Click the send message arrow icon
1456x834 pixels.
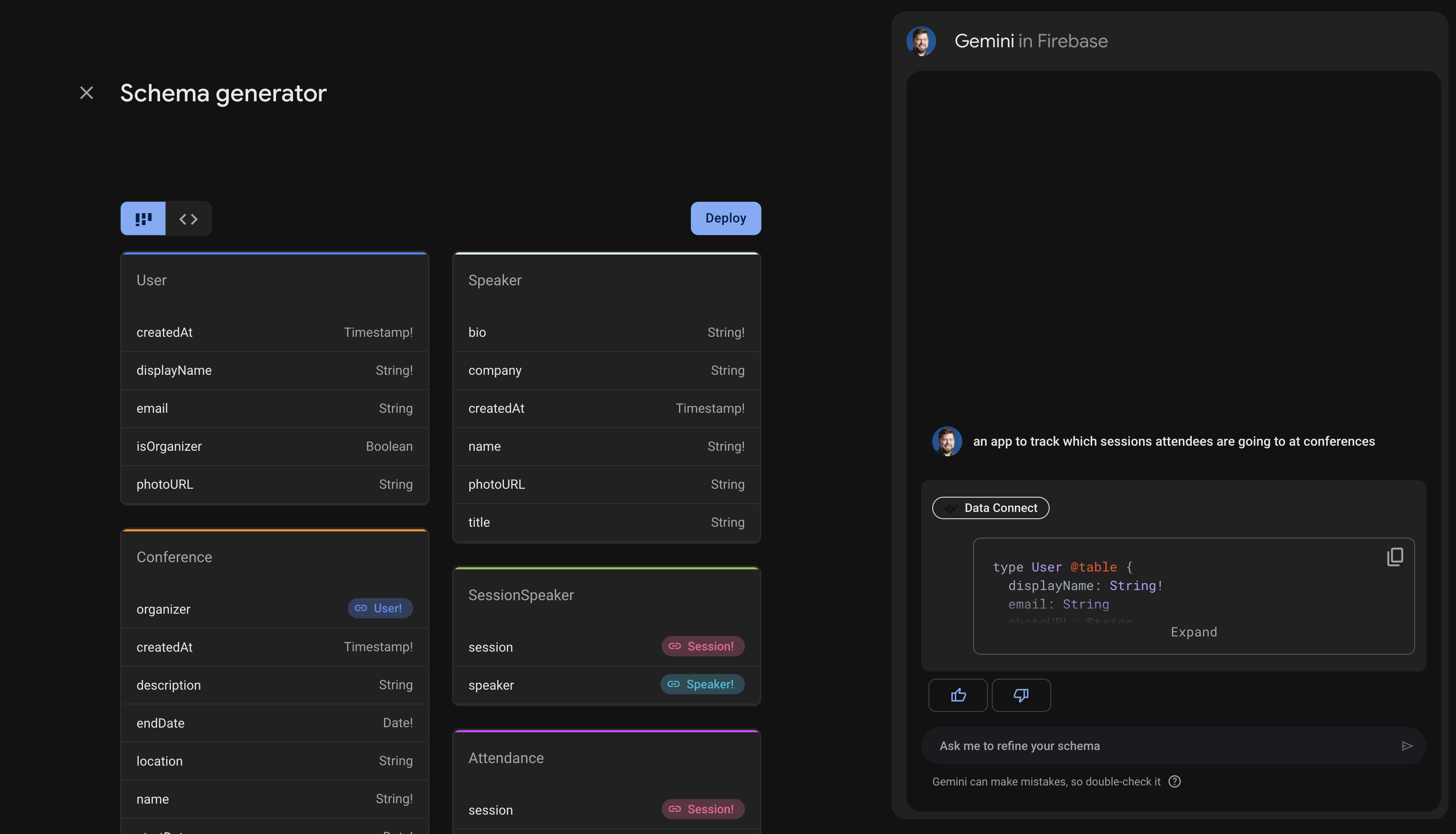1407,746
